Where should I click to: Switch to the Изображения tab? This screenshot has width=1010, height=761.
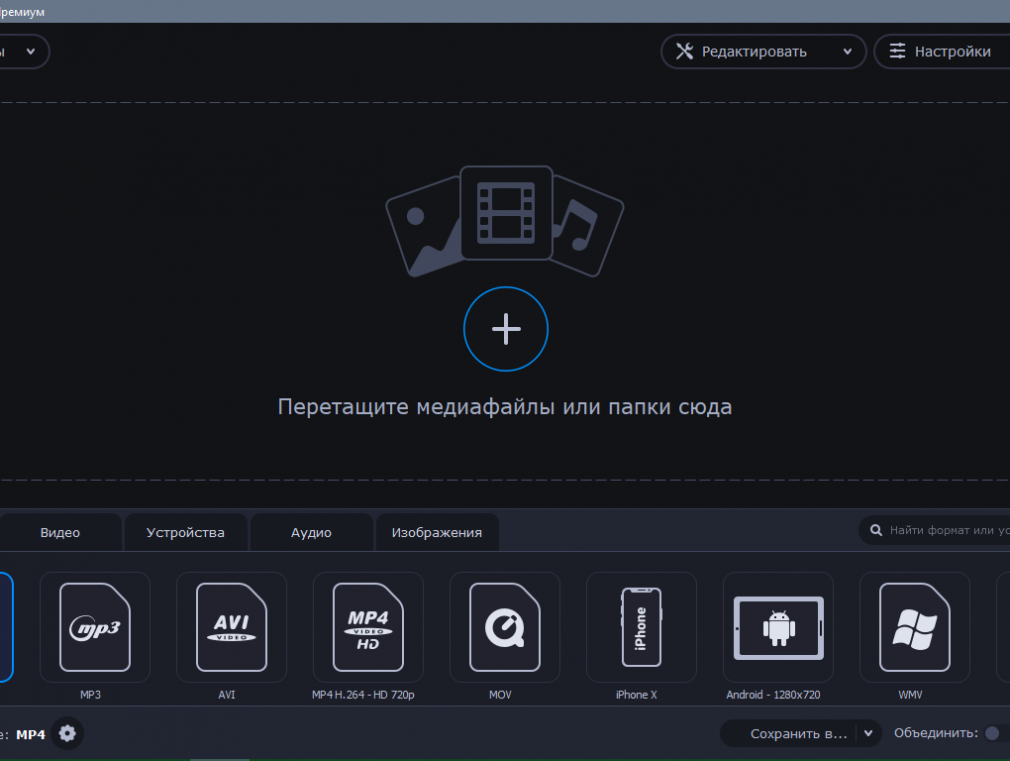(x=437, y=532)
